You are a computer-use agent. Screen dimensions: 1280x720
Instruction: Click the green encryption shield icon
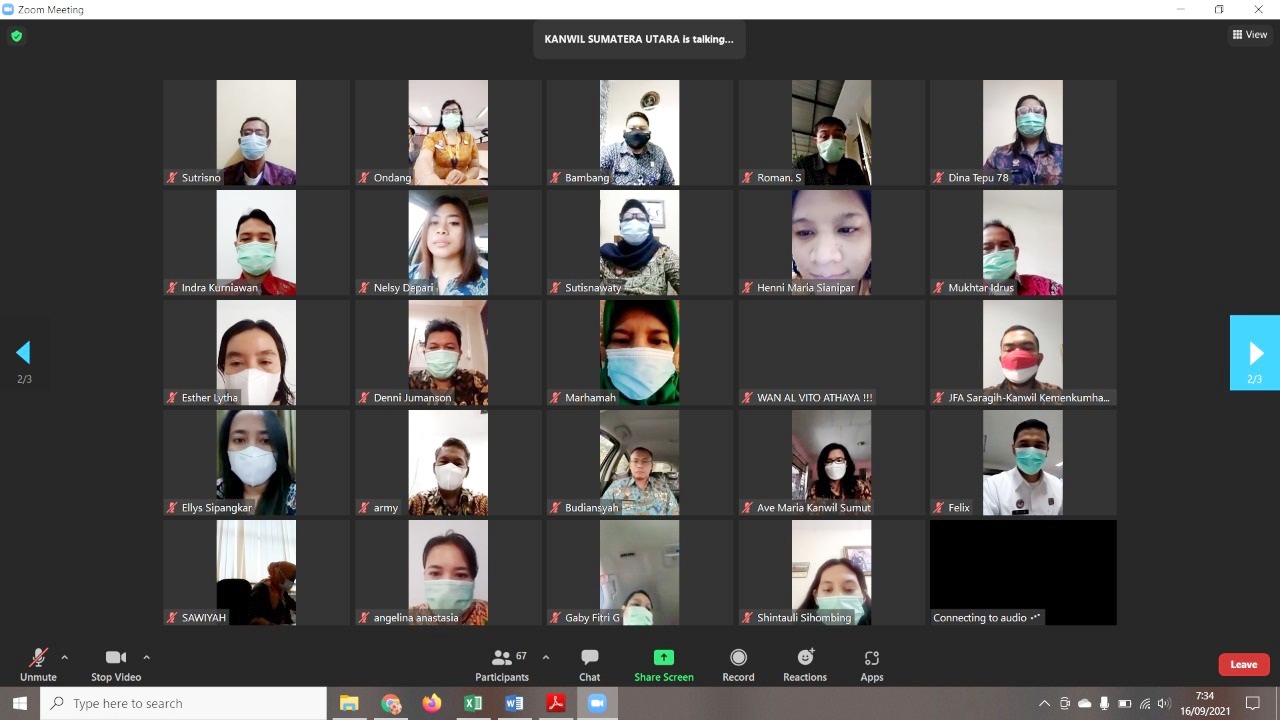point(16,36)
